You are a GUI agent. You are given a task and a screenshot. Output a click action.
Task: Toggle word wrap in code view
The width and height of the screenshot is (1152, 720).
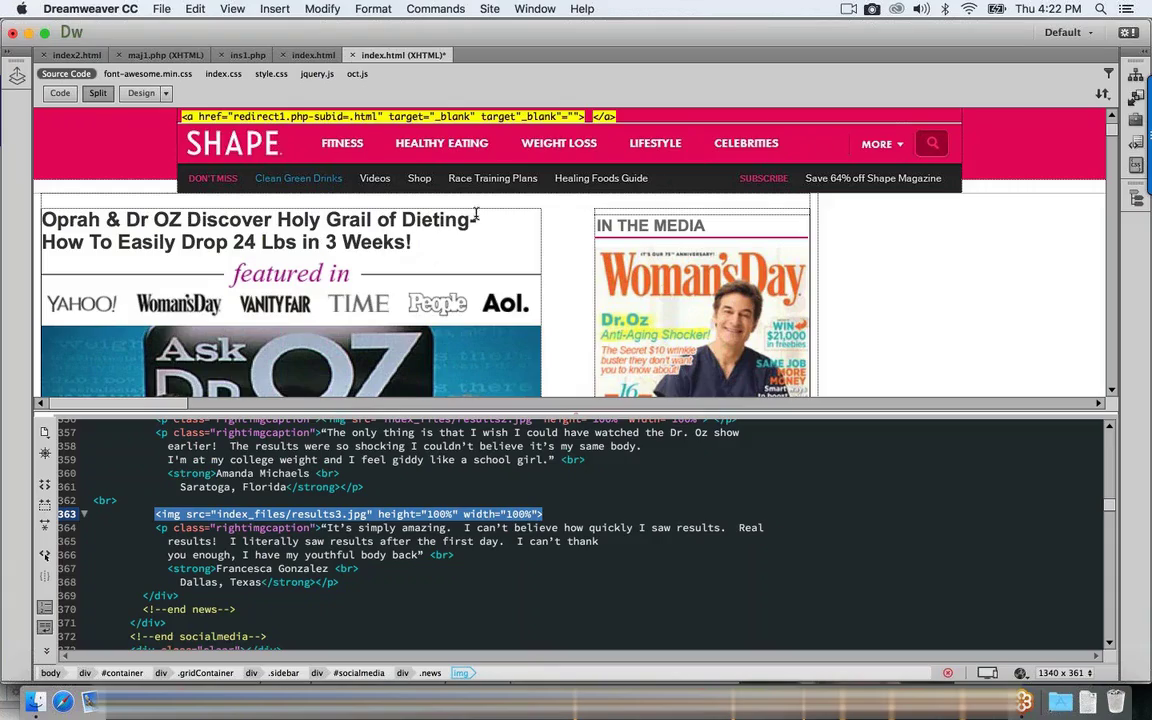pos(45,627)
